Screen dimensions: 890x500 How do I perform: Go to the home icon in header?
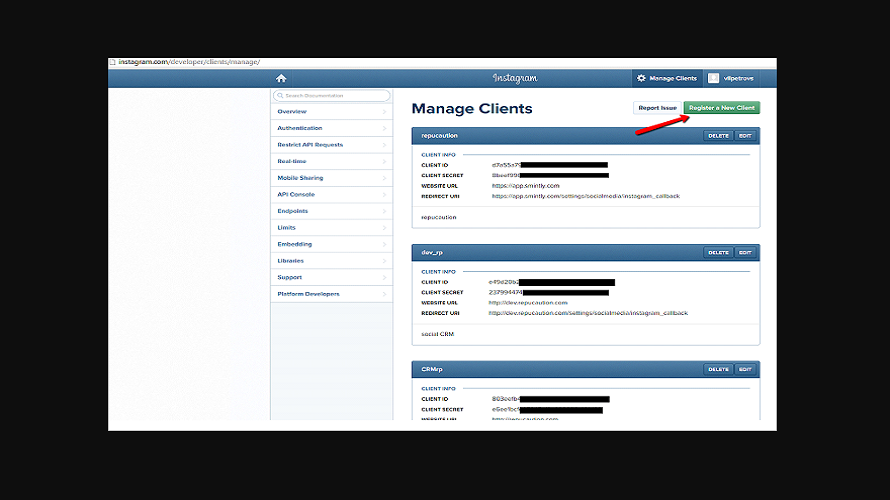(281, 78)
